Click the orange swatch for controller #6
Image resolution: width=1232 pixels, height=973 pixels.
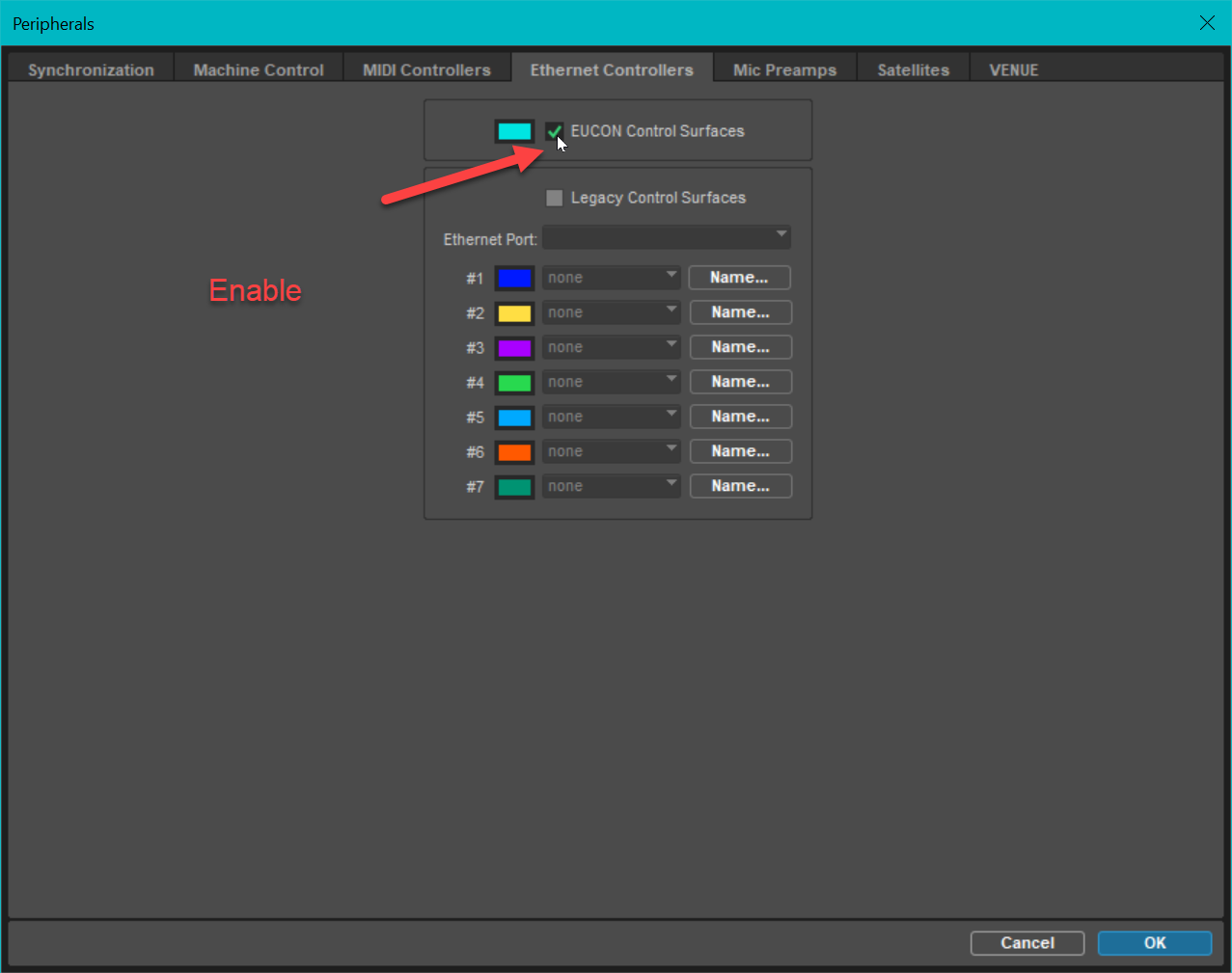tap(514, 452)
